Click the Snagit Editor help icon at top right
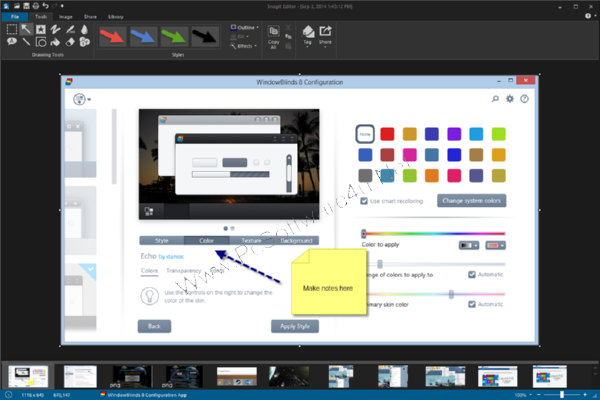The image size is (600, 400). pyautogui.click(x=588, y=16)
